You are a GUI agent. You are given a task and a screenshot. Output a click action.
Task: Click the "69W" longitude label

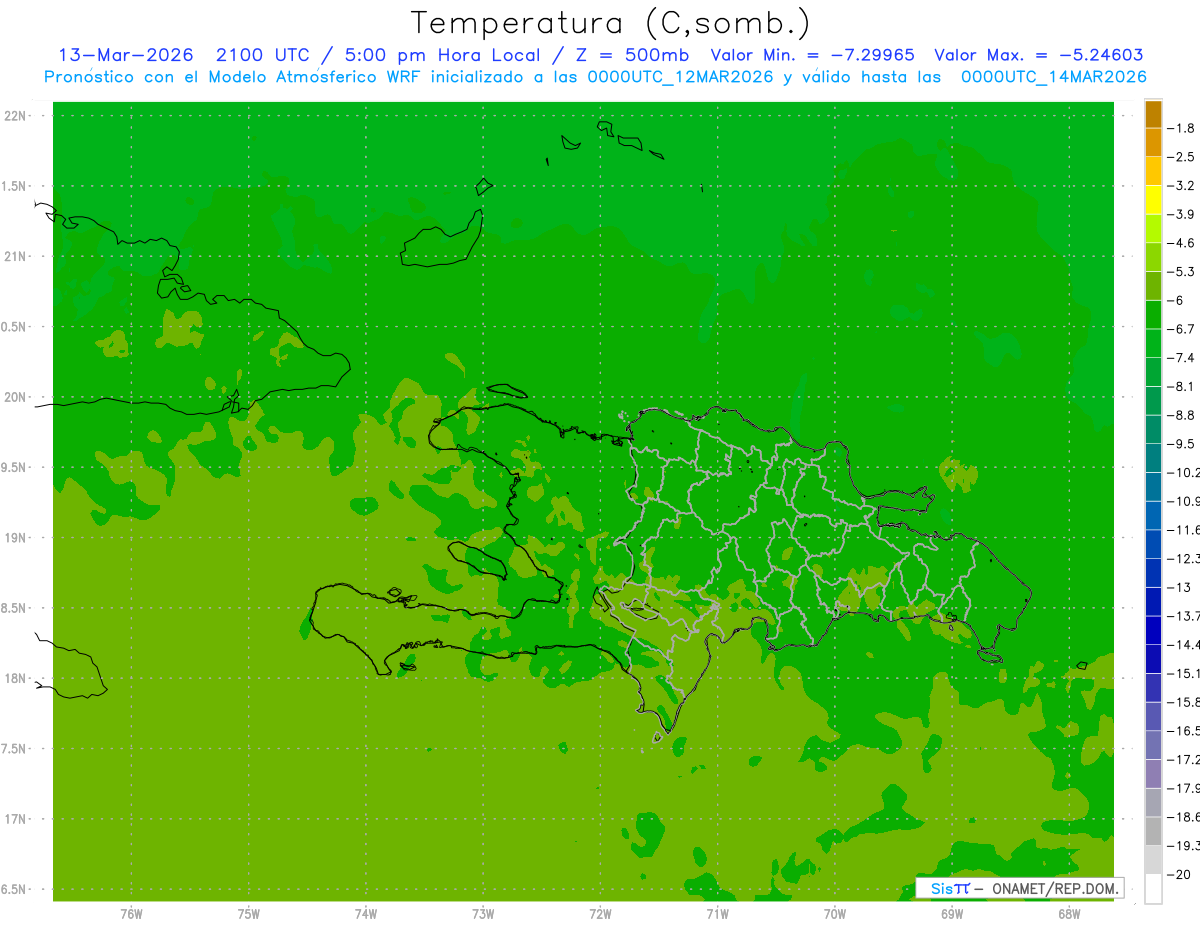pyautogui.click(x=952, y=914)
